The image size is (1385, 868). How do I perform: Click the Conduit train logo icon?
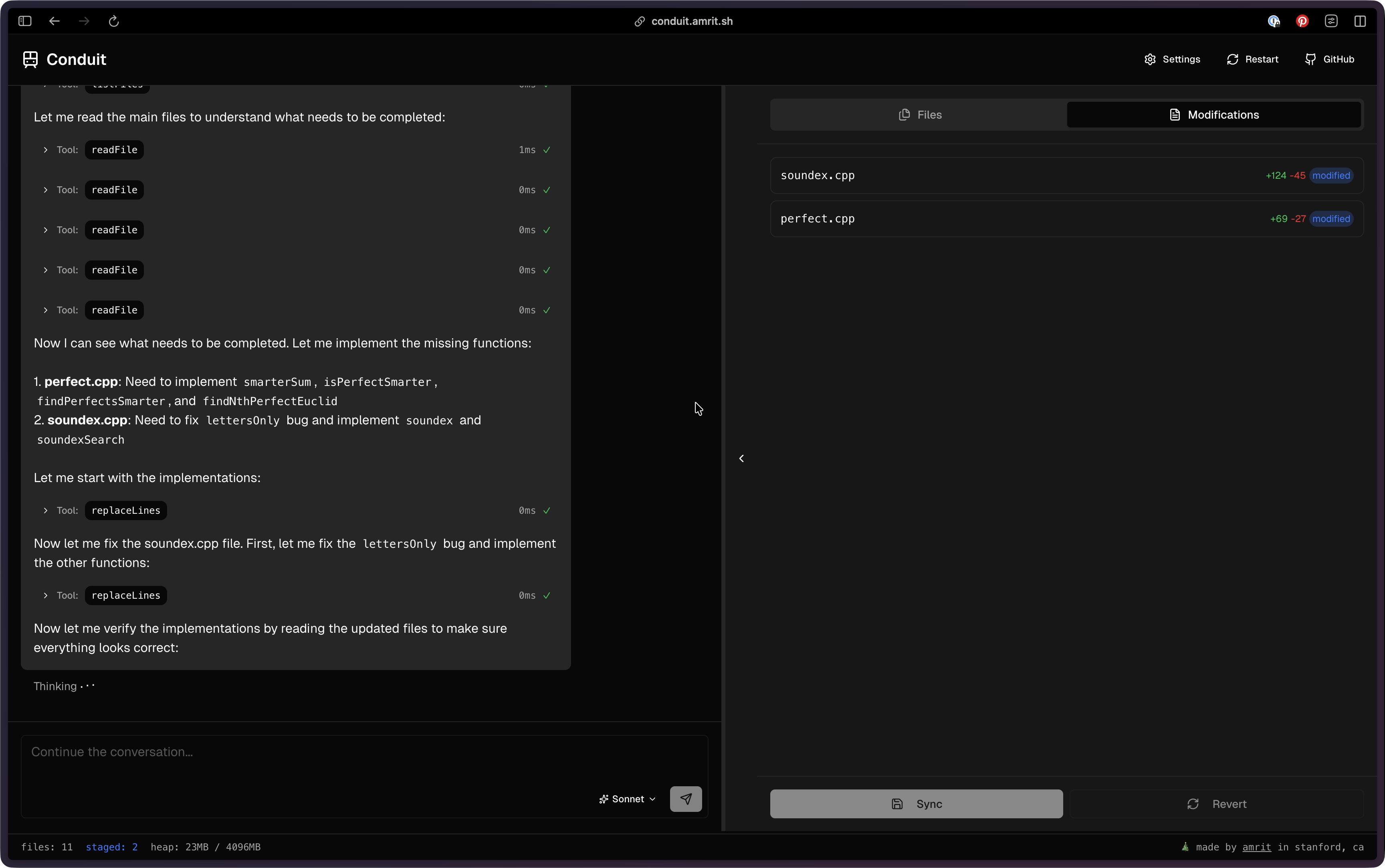pos(30,59)
